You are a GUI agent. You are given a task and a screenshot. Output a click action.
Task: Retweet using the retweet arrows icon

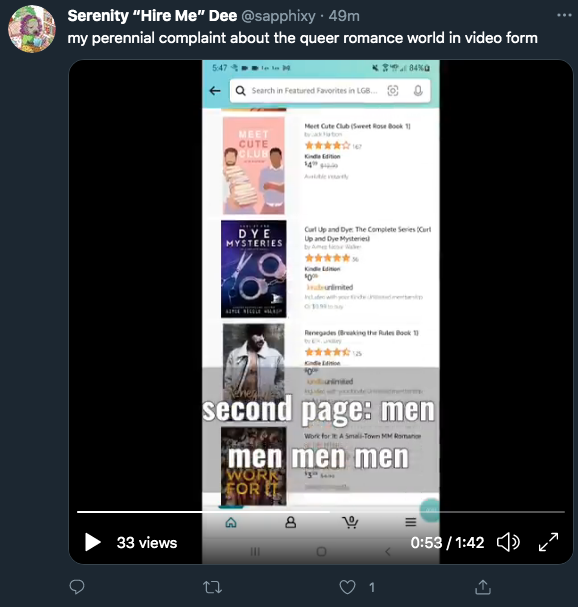pos(212,587)
